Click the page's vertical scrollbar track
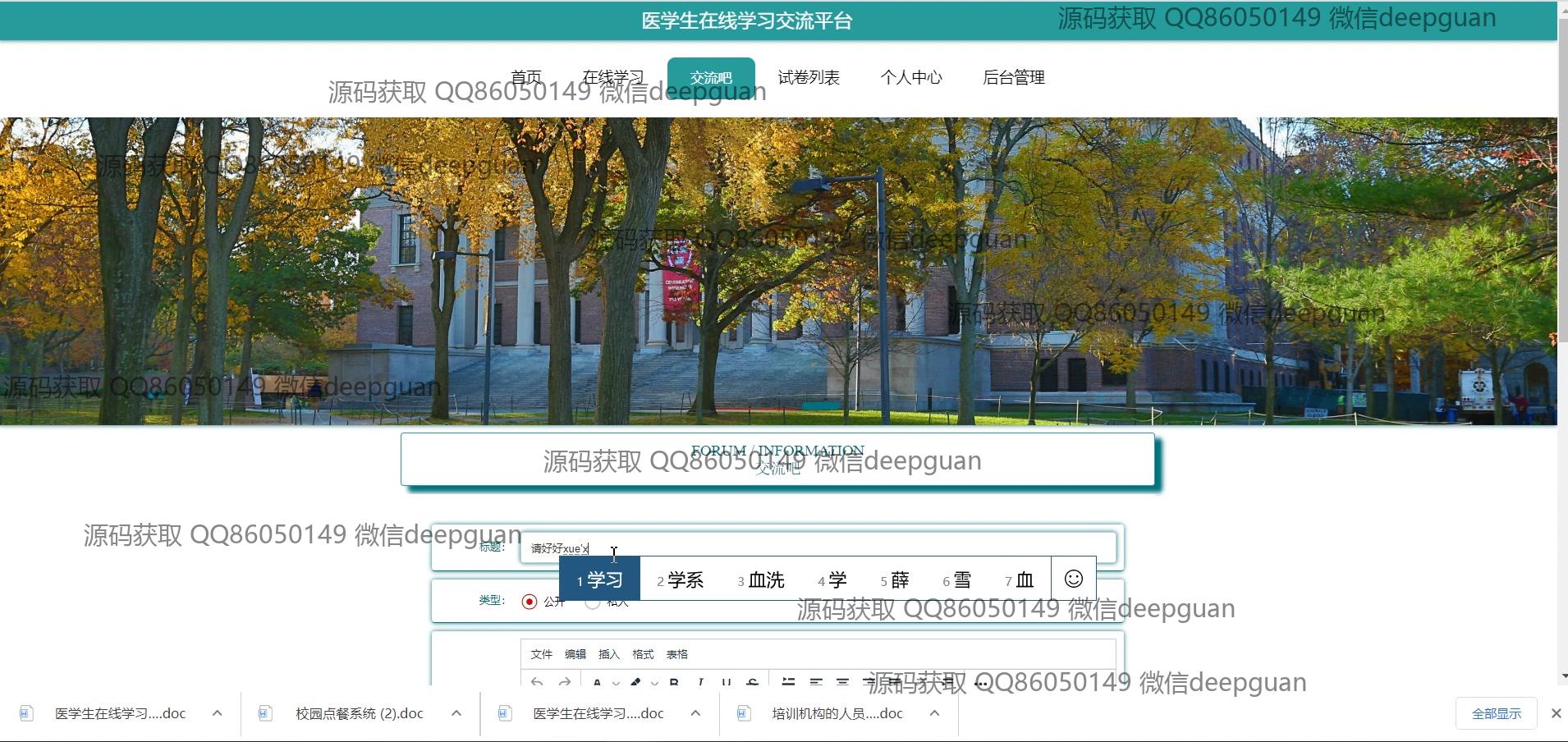 click(x=1562, y=492)
